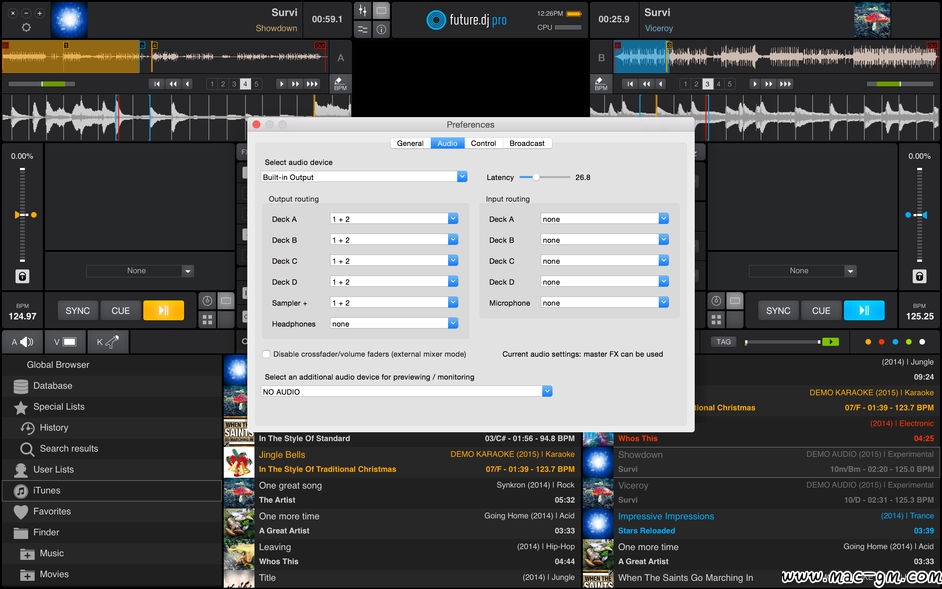
Task: Click CUE on Deck B
Action: (821, 311)
